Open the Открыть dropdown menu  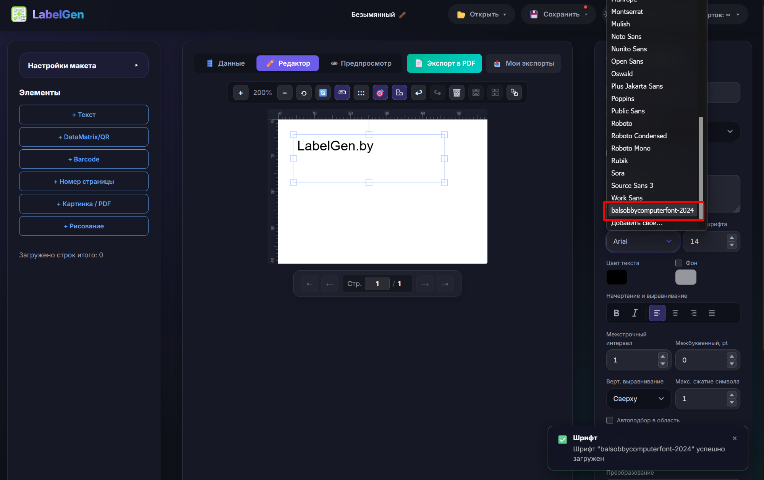pos(481,15)
